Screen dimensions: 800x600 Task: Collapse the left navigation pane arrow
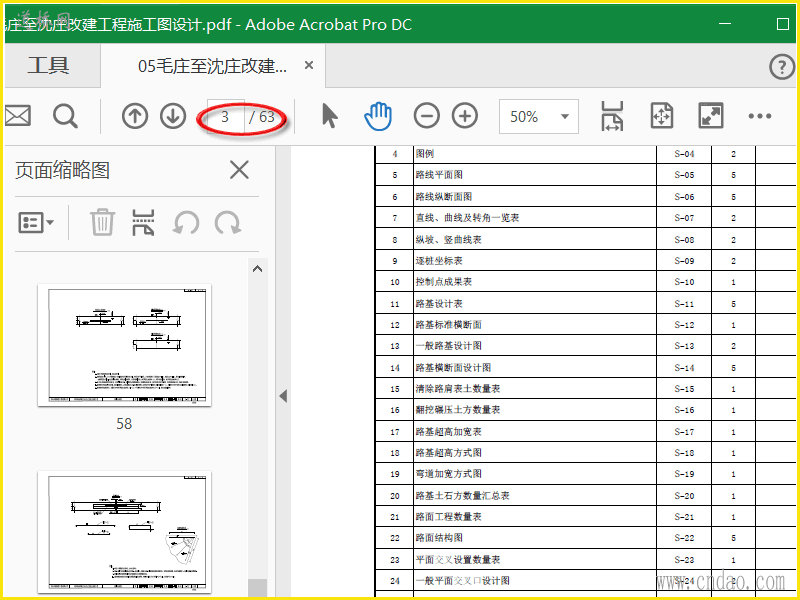coord(283,396)
